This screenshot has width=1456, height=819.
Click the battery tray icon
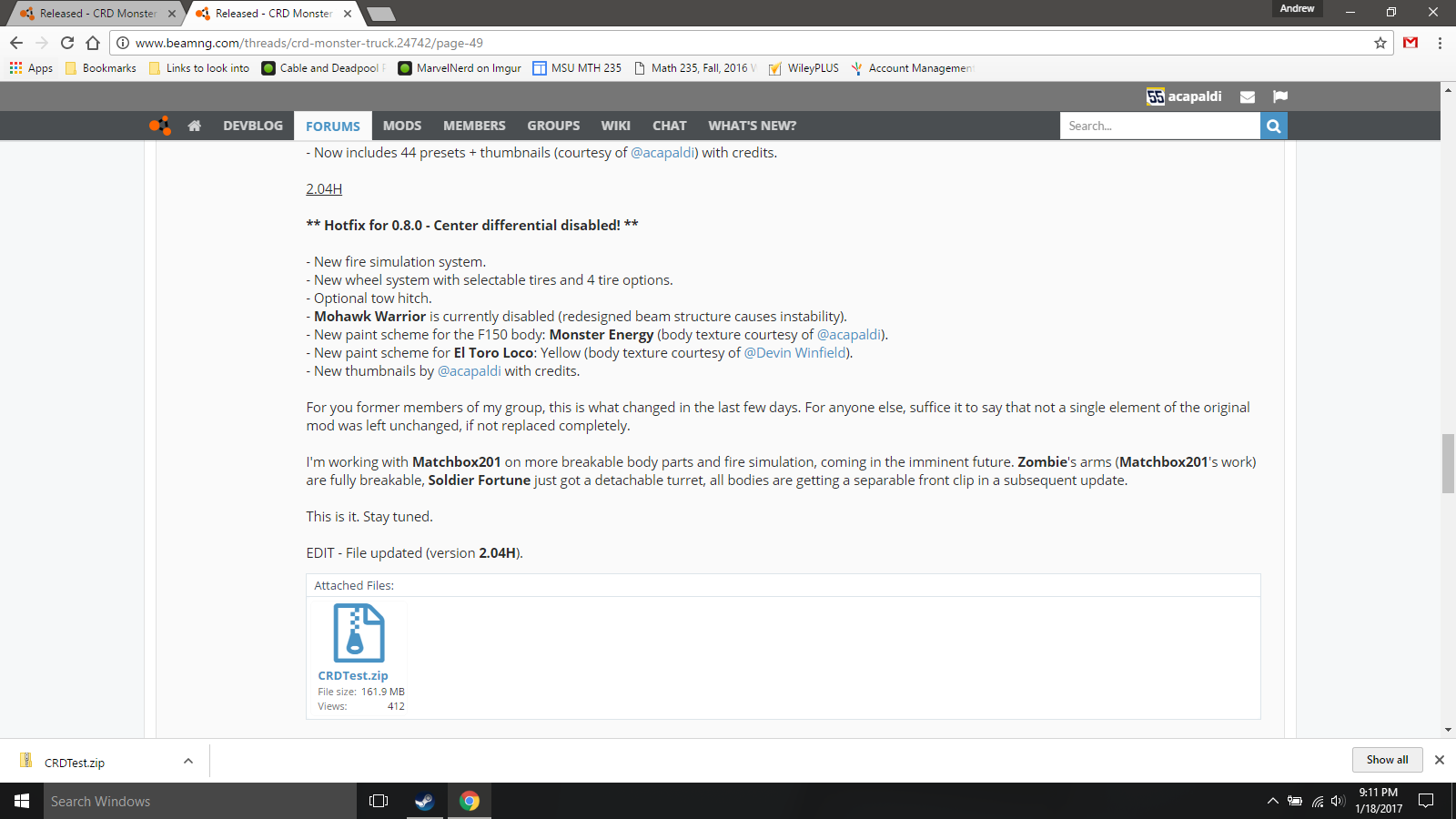(x=1294, y=801)
